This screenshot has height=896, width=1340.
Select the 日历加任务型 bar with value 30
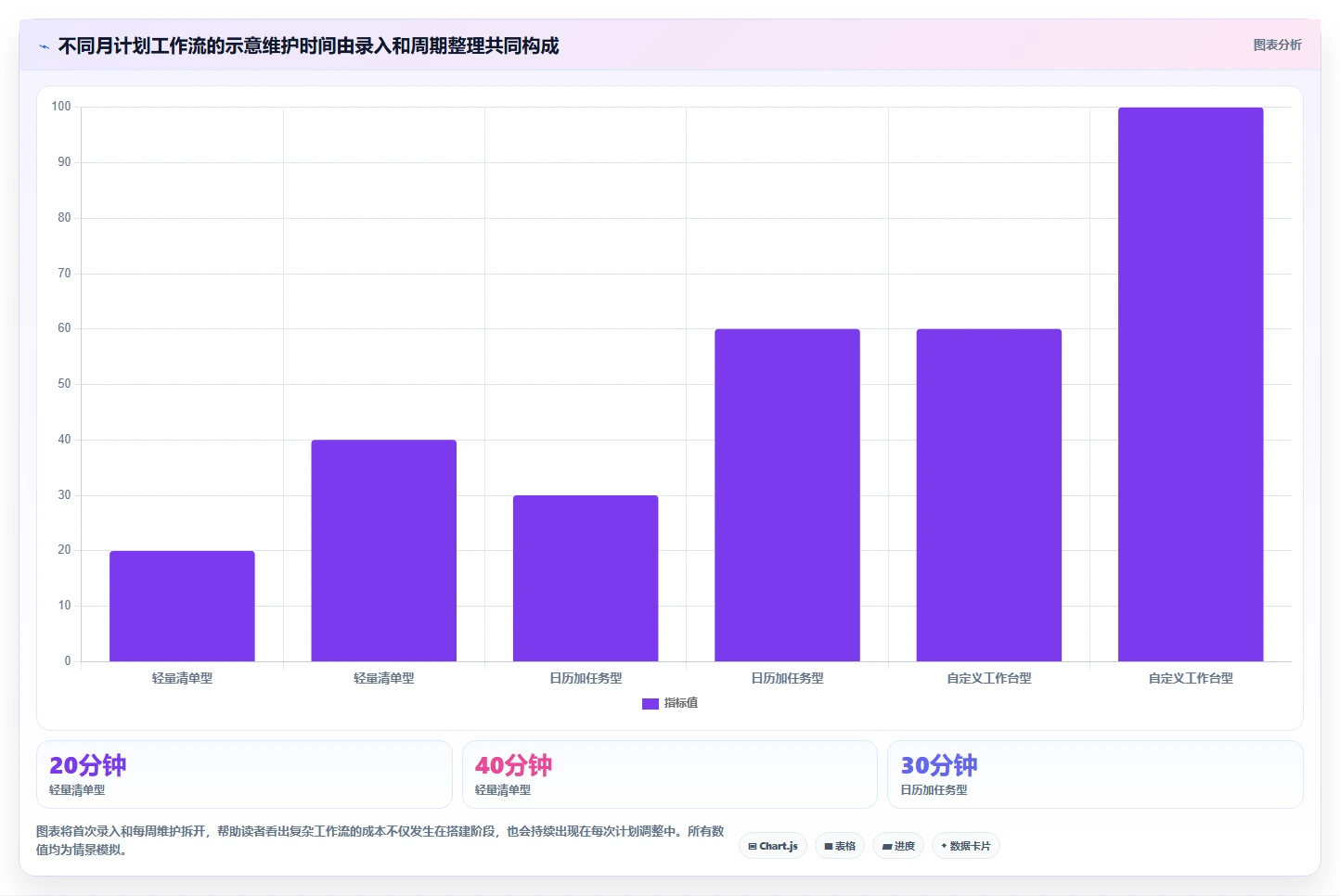tap(586, 579)
